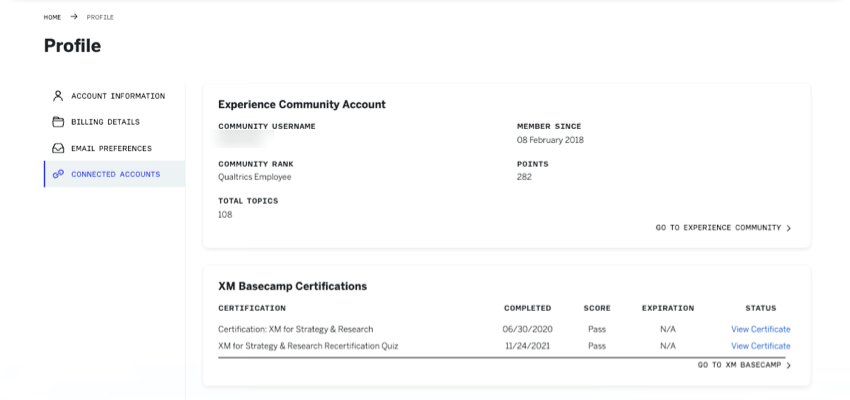Screen dimensions: 850x400
Task: Click the points value 282
Action: (x=524, y=177)
